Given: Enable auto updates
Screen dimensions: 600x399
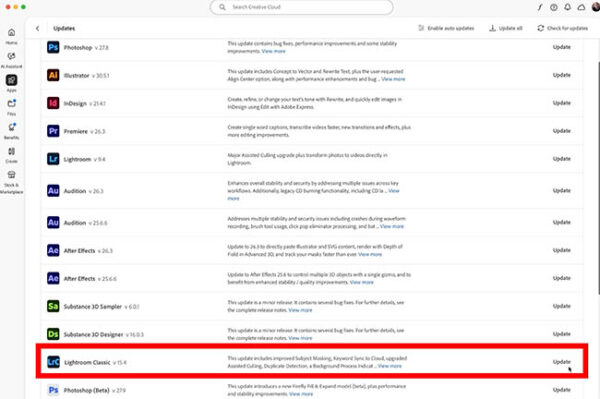Looking at the screenshot, I should (446, 28).
